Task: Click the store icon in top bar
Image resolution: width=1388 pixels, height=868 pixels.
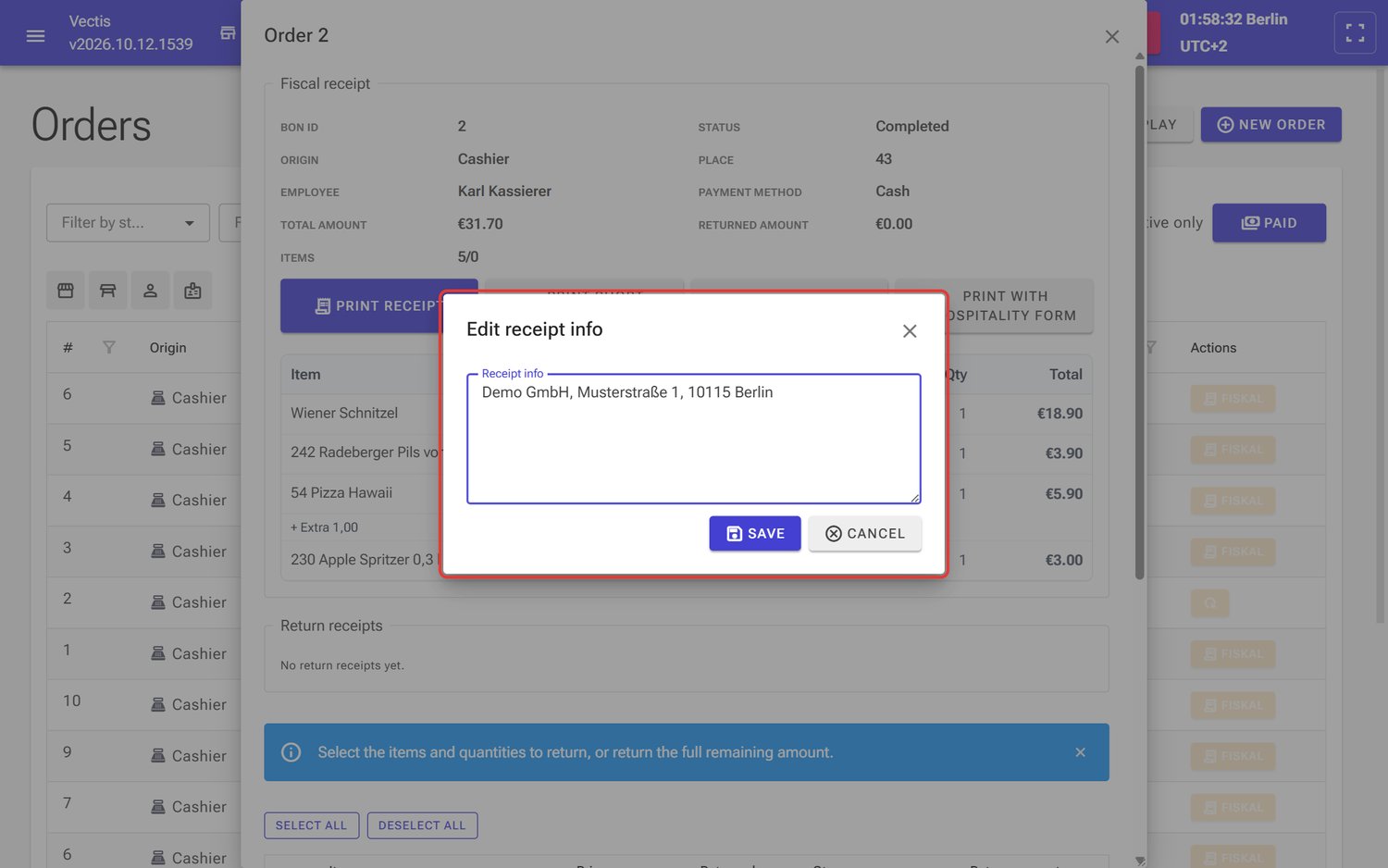Action: click(228, 33)
